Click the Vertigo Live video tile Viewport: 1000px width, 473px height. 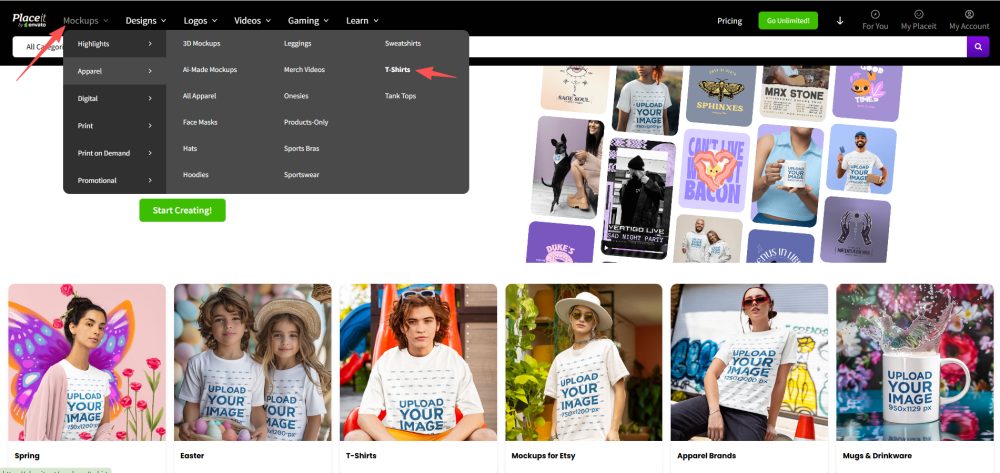point(638,198)
